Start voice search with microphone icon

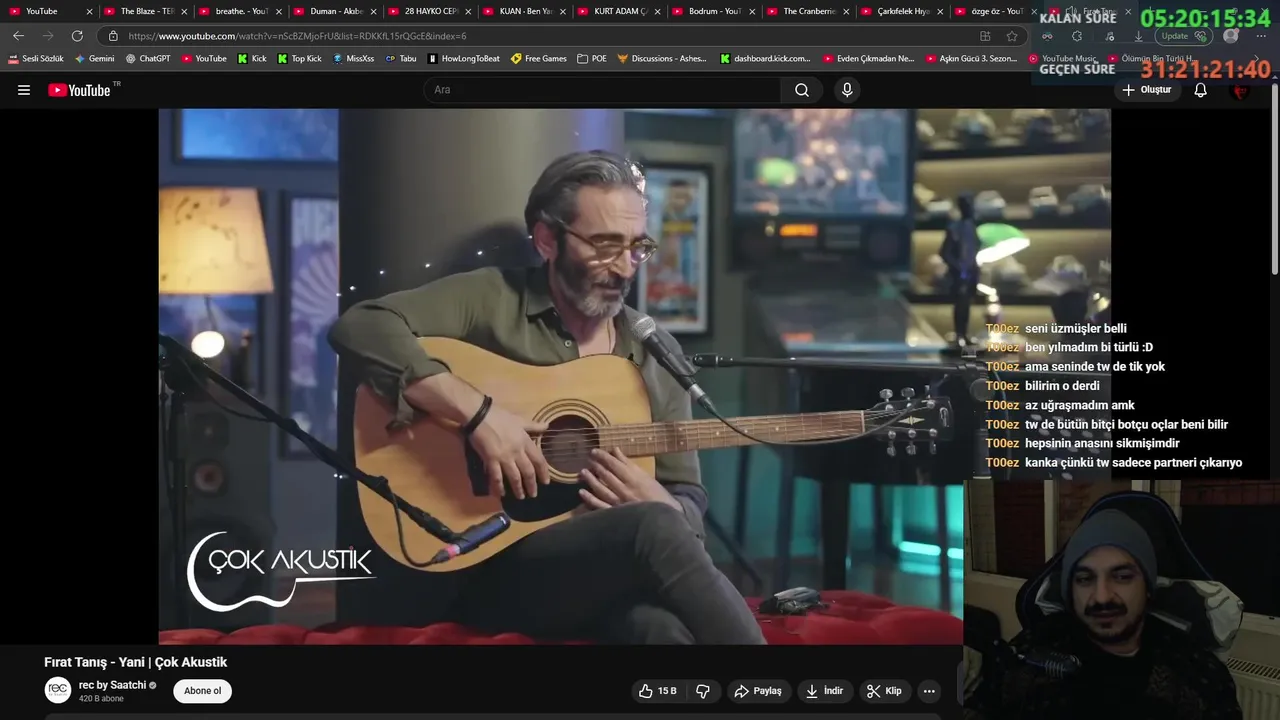847,90
